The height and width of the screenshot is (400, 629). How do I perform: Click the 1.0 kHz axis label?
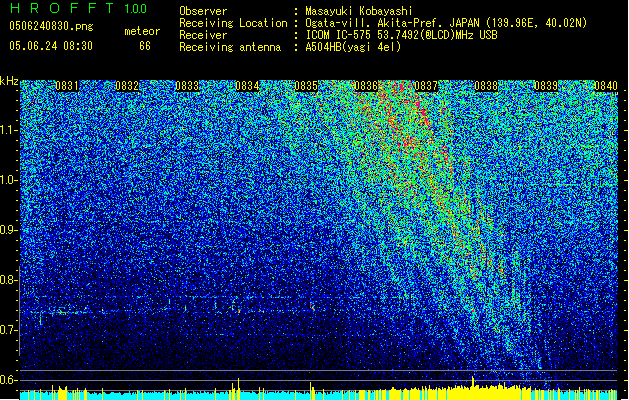coord(8,180)
